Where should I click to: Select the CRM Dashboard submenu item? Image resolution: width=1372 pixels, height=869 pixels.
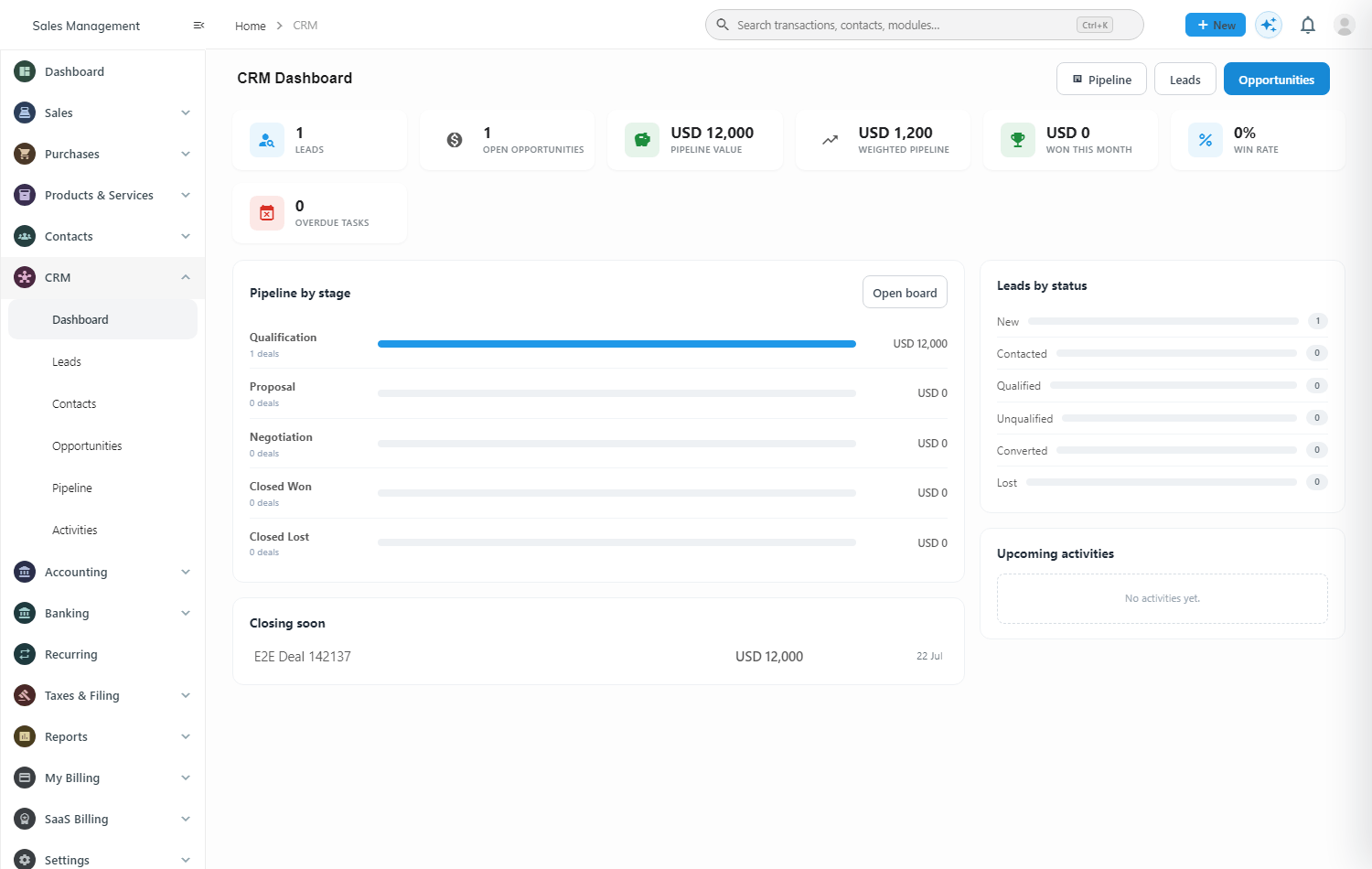click(102, 319)
